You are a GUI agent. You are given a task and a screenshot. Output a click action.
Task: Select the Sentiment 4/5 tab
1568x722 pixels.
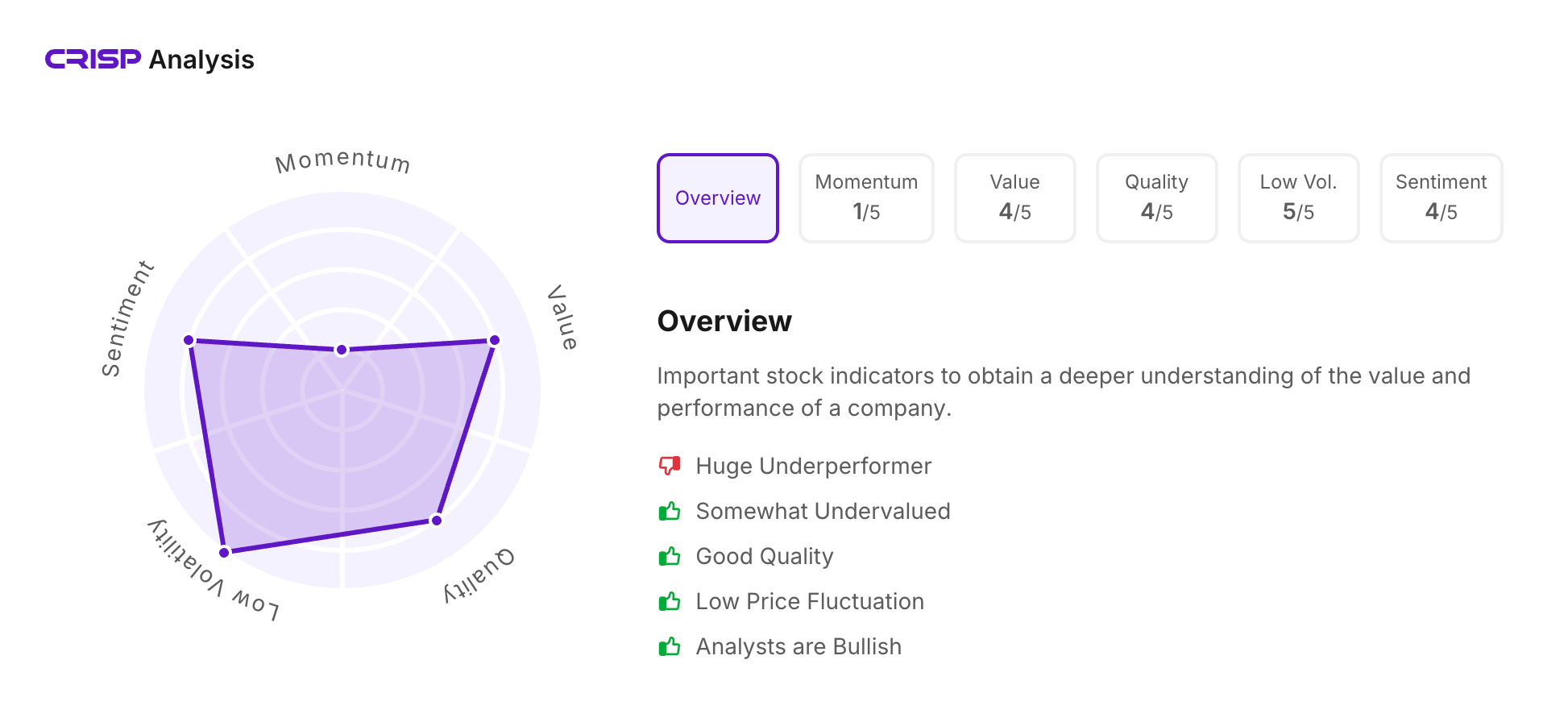[x=1441, y=198]
